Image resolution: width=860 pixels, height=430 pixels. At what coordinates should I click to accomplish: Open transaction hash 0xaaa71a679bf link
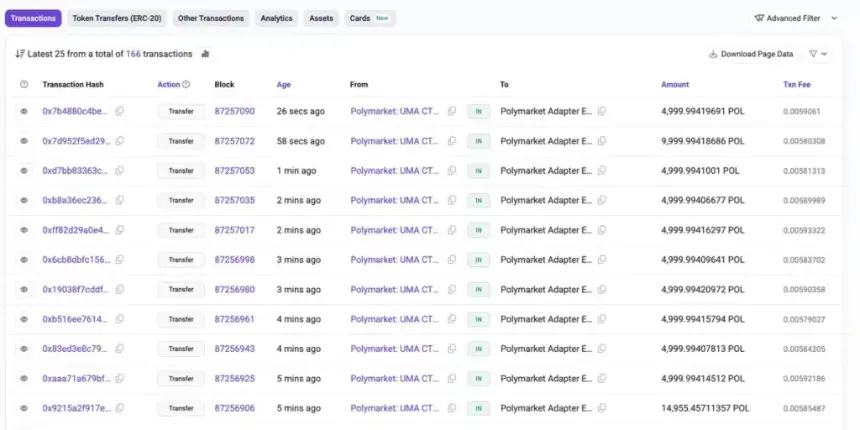77,378
